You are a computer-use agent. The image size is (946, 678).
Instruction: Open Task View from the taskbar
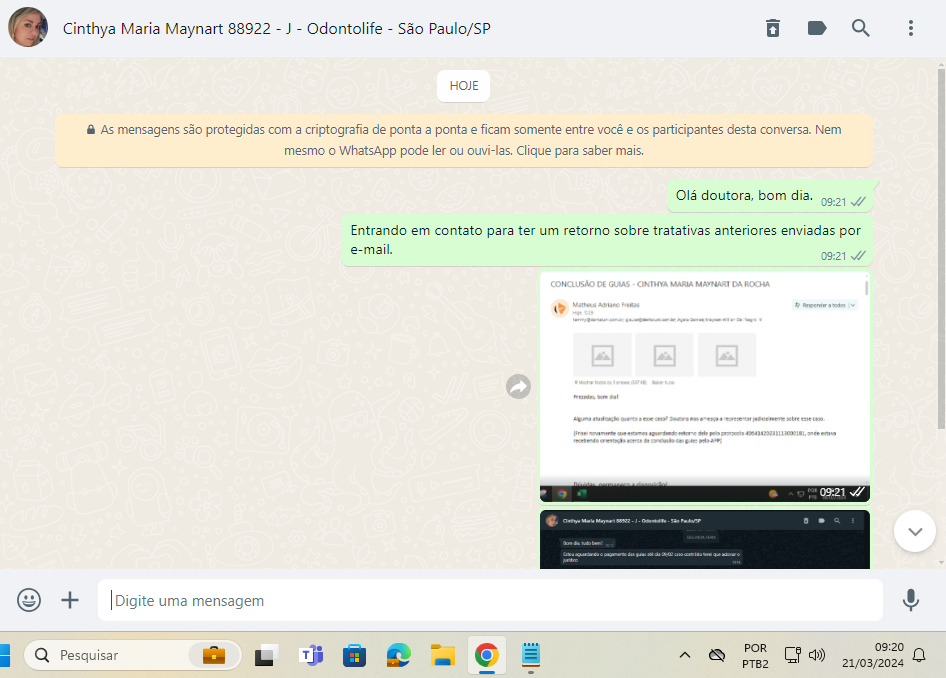click(x=266, y=655)
